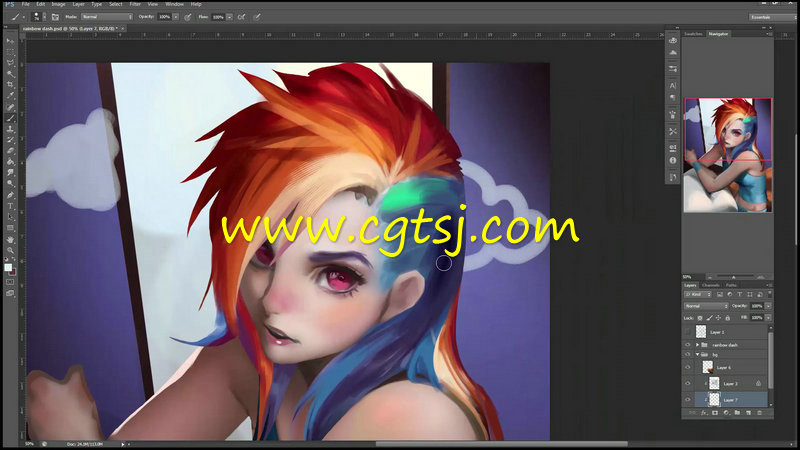Open the Character panel icon

pos(673,86)
